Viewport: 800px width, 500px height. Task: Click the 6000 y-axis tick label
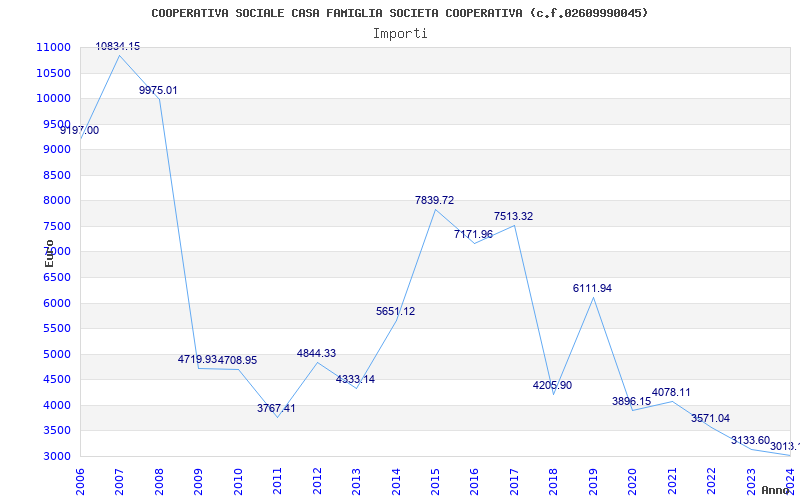[x=56, y=303]
